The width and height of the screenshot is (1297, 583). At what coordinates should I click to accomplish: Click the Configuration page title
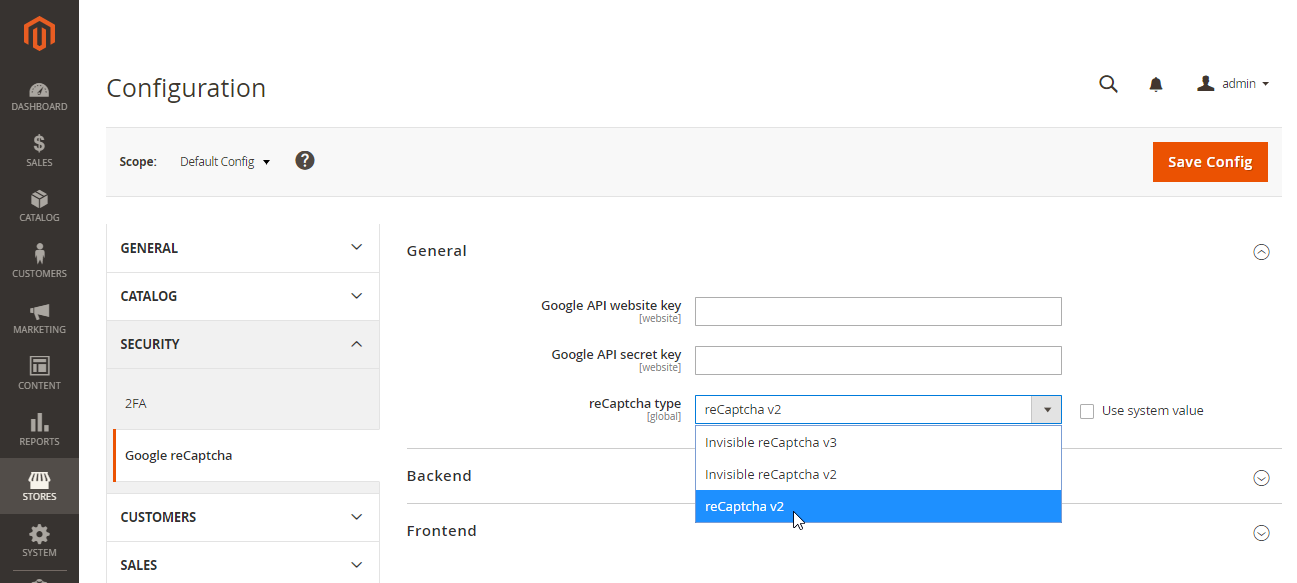(186, 88)
